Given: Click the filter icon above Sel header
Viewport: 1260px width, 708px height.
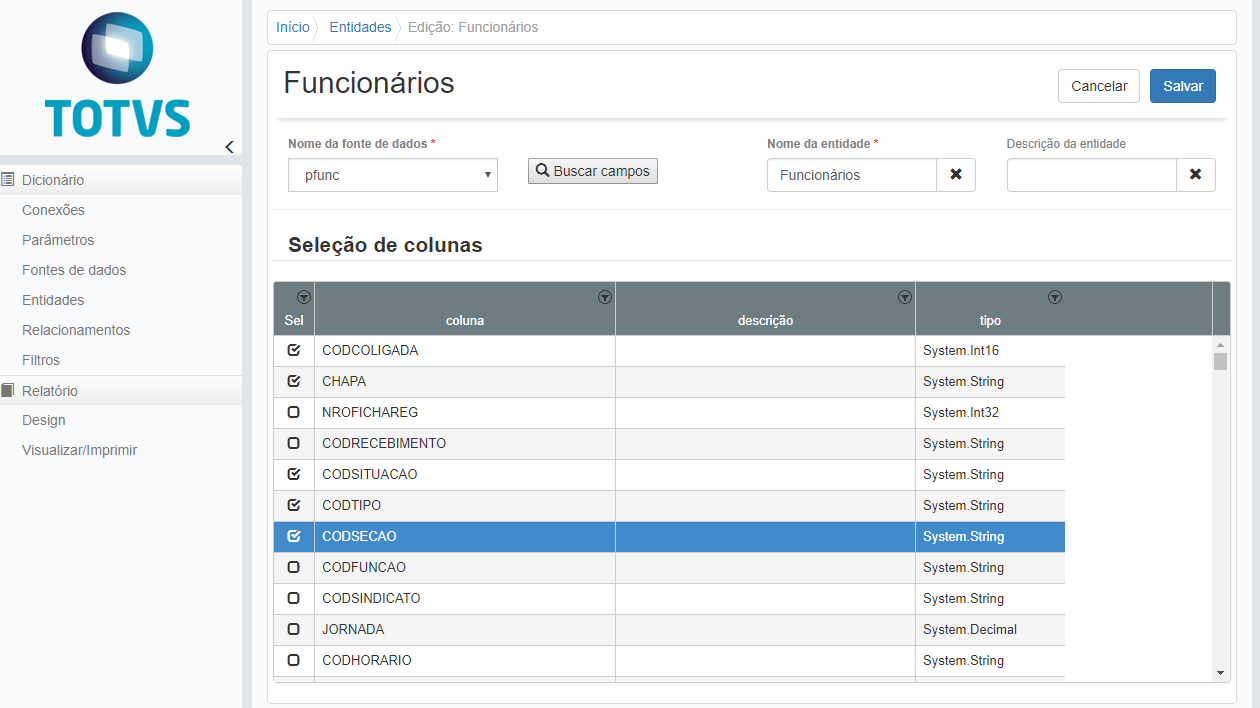Looking at the screenshot, I should [304, 297].
